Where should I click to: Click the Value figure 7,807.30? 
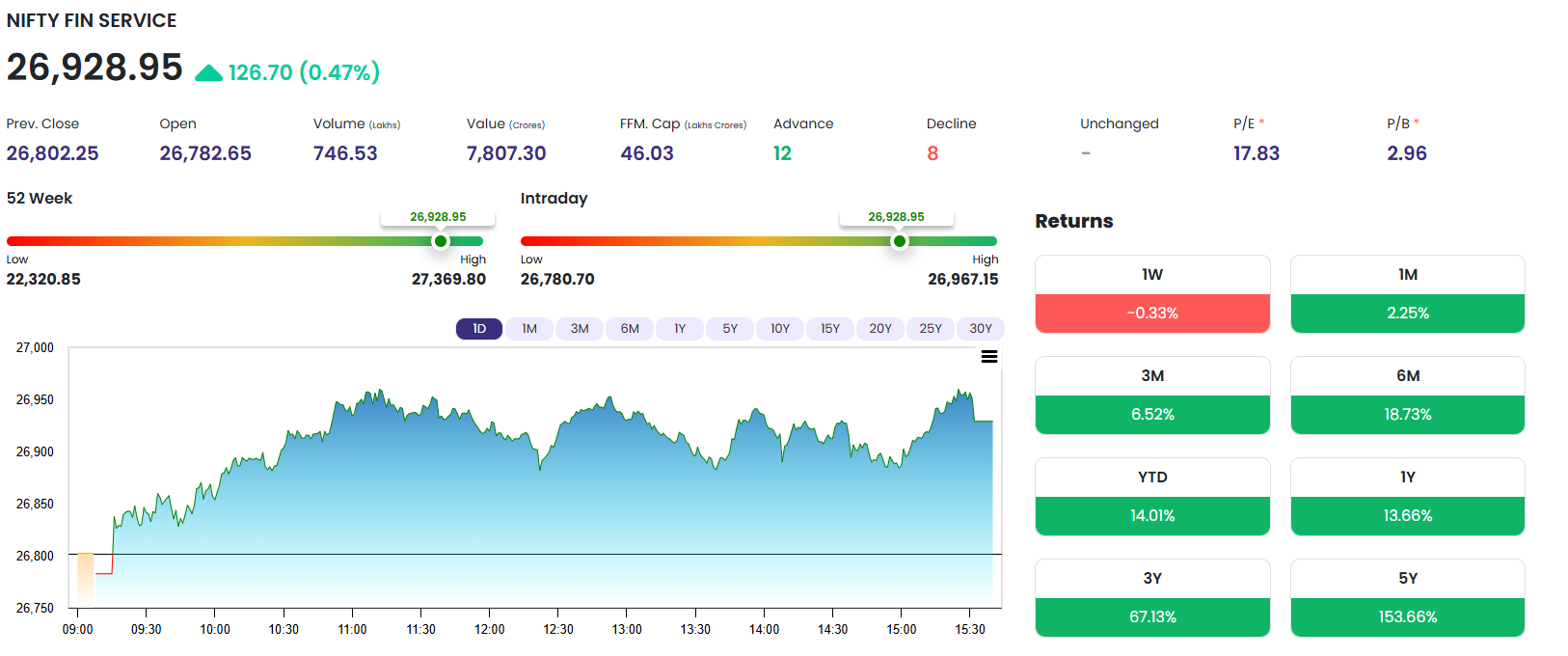[506, 153]
